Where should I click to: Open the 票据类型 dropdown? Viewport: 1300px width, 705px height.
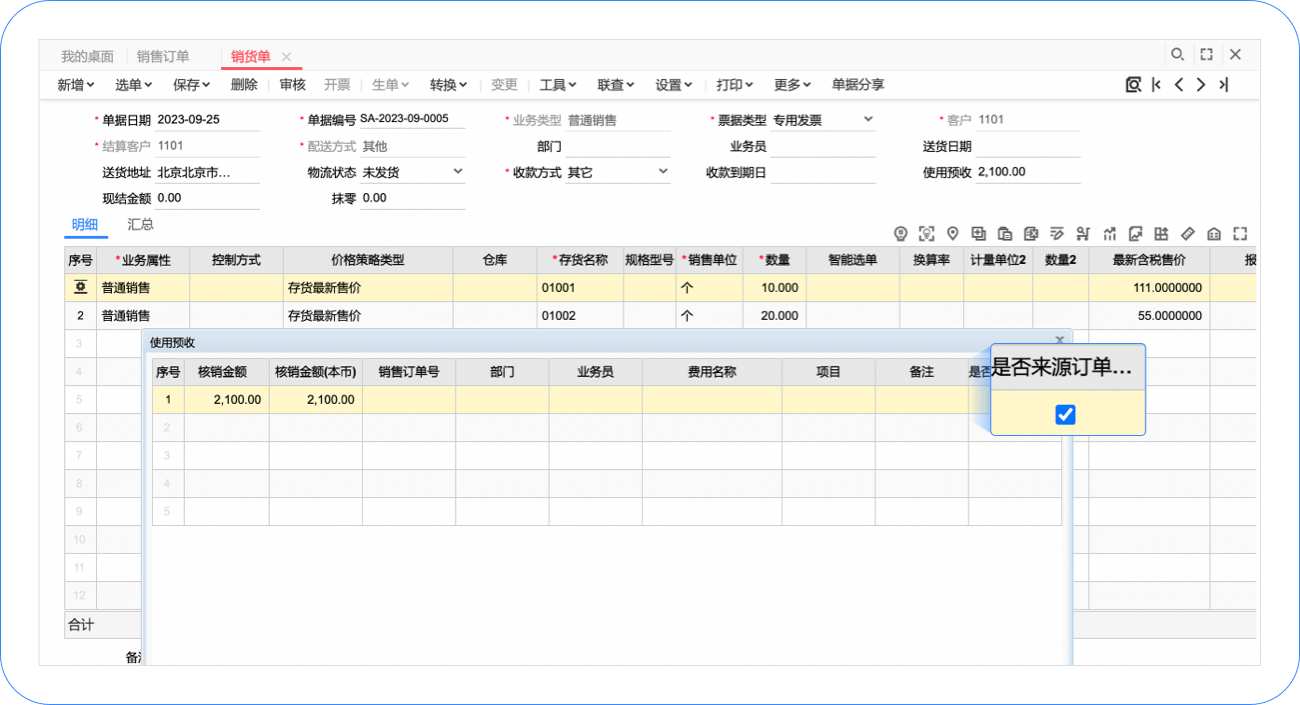867,119
